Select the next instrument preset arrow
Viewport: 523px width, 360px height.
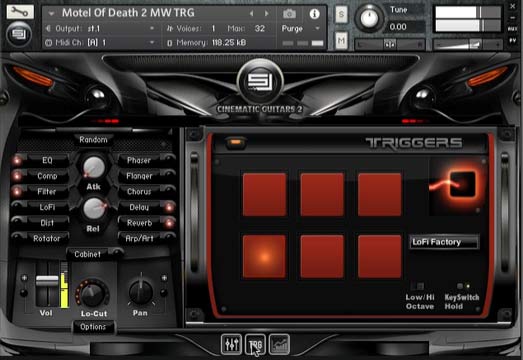pyautogui.click(x=267, y=13)
